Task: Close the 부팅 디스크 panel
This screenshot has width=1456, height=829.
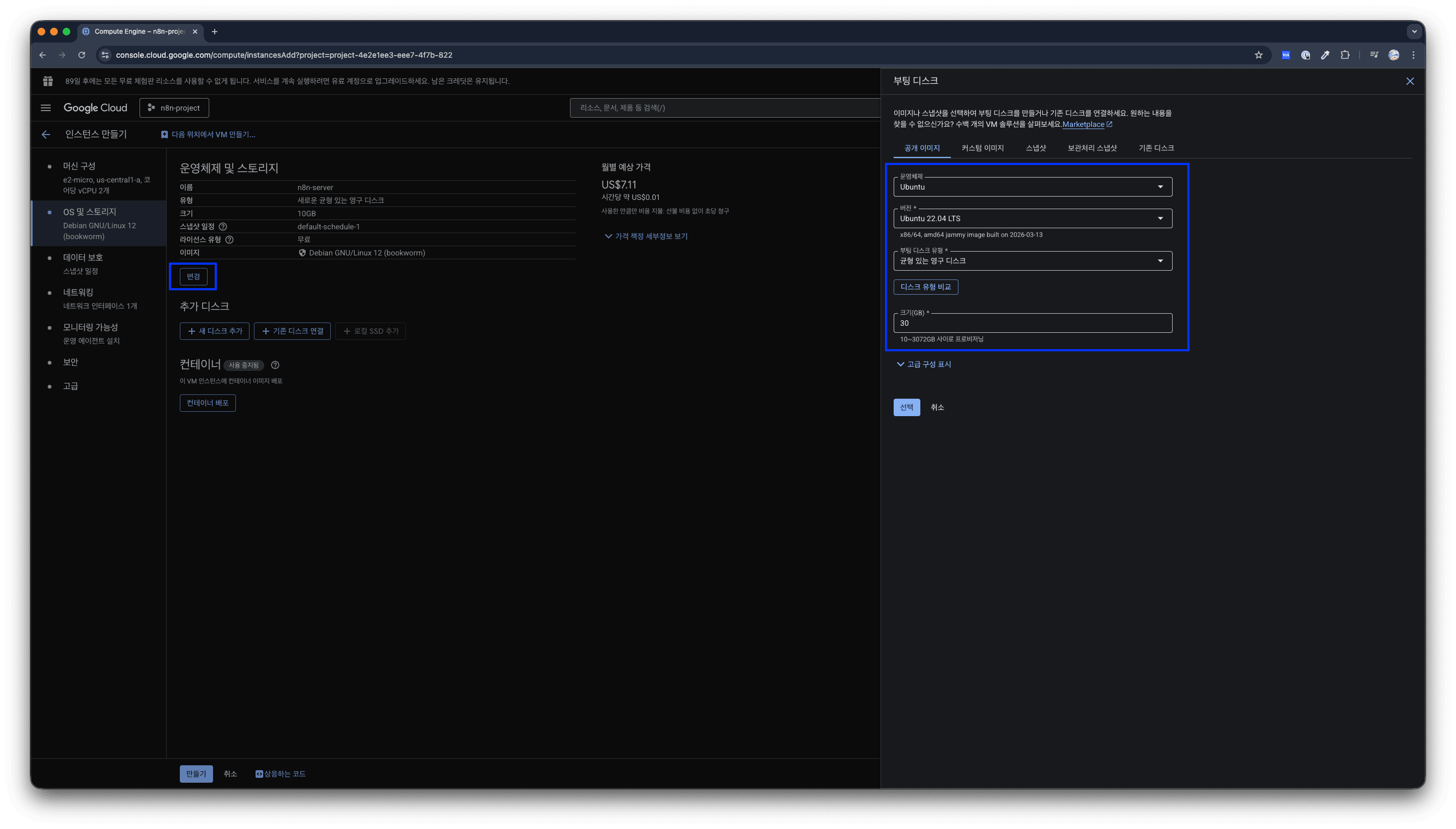Action: pyautogui.click(x=1409, y=81)
